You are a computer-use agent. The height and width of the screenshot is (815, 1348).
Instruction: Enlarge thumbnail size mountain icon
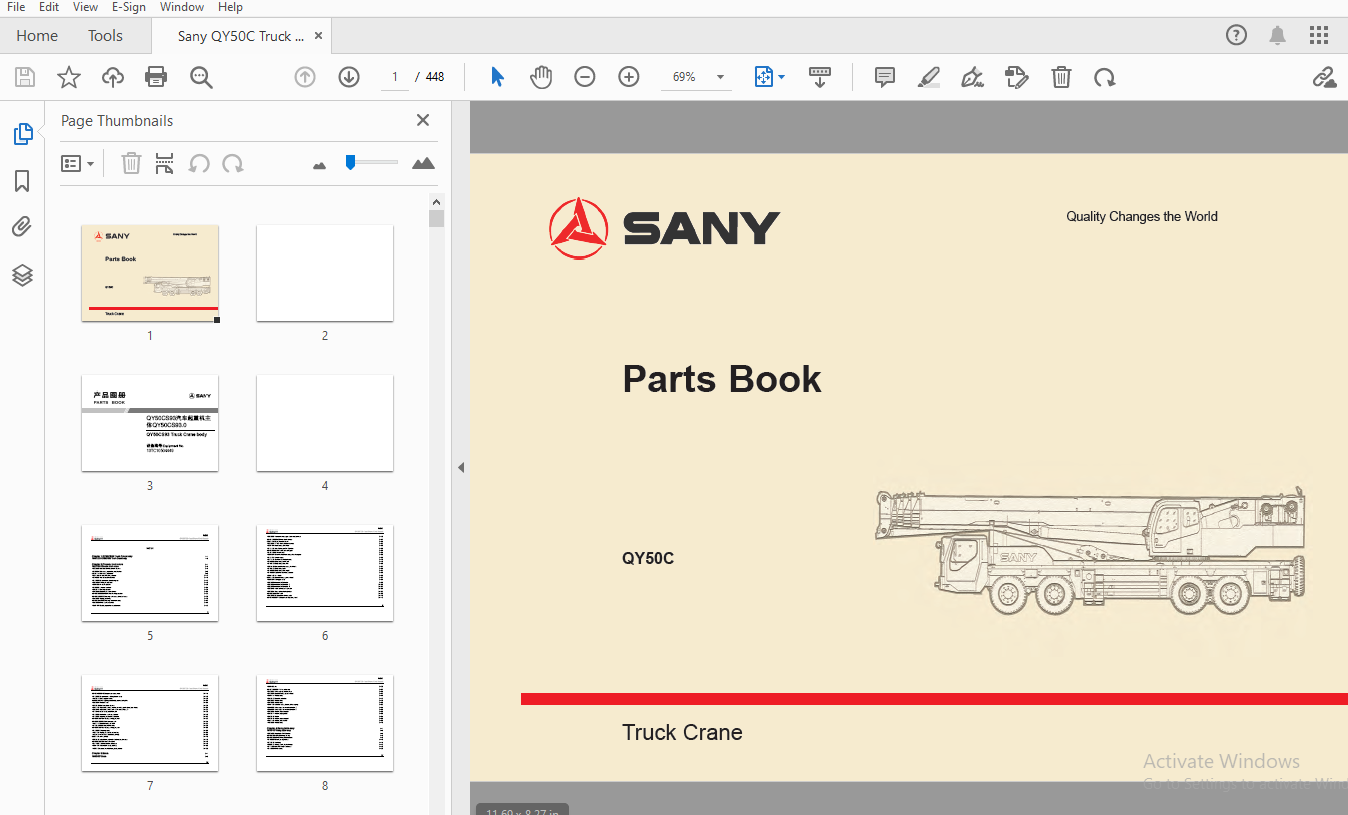tap(423, 163)
